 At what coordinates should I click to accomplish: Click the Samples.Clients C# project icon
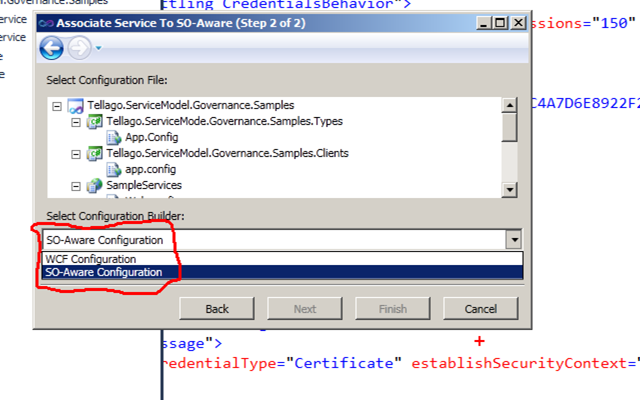point(95,153)
